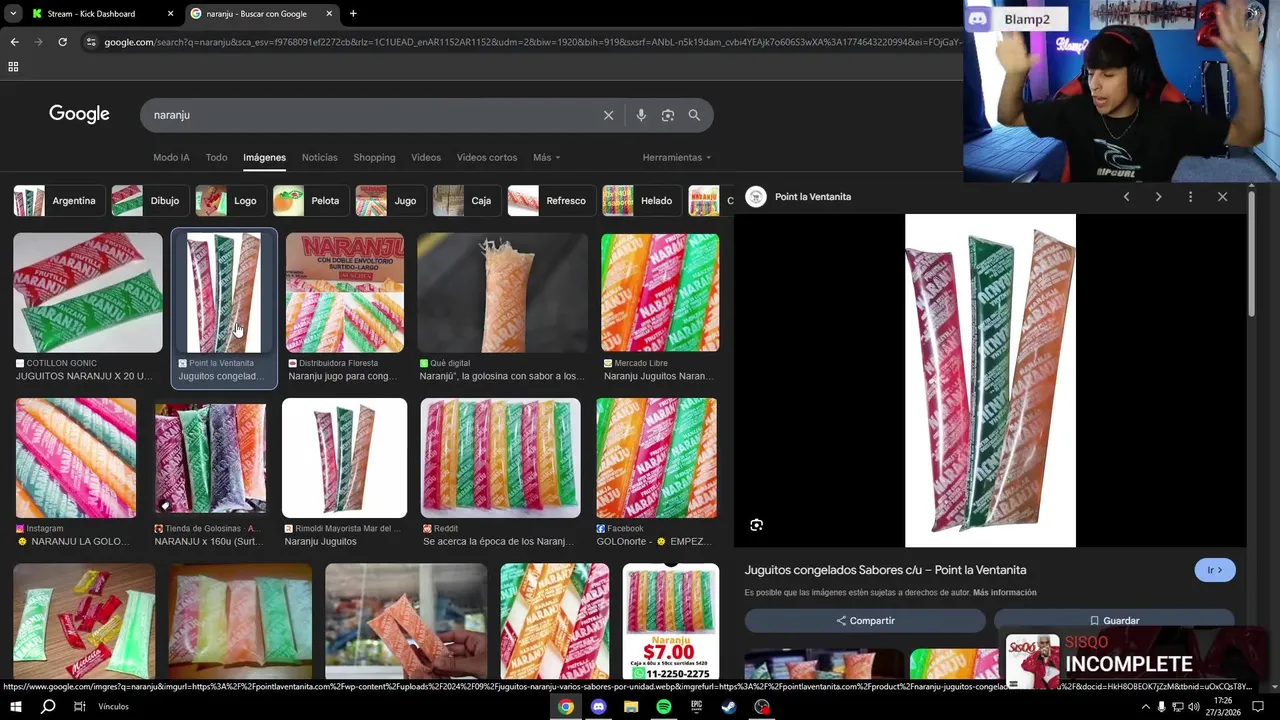This screenshot has width=1280, height=720.
Task: Click the browser address bar
Action: pos(530,42)
